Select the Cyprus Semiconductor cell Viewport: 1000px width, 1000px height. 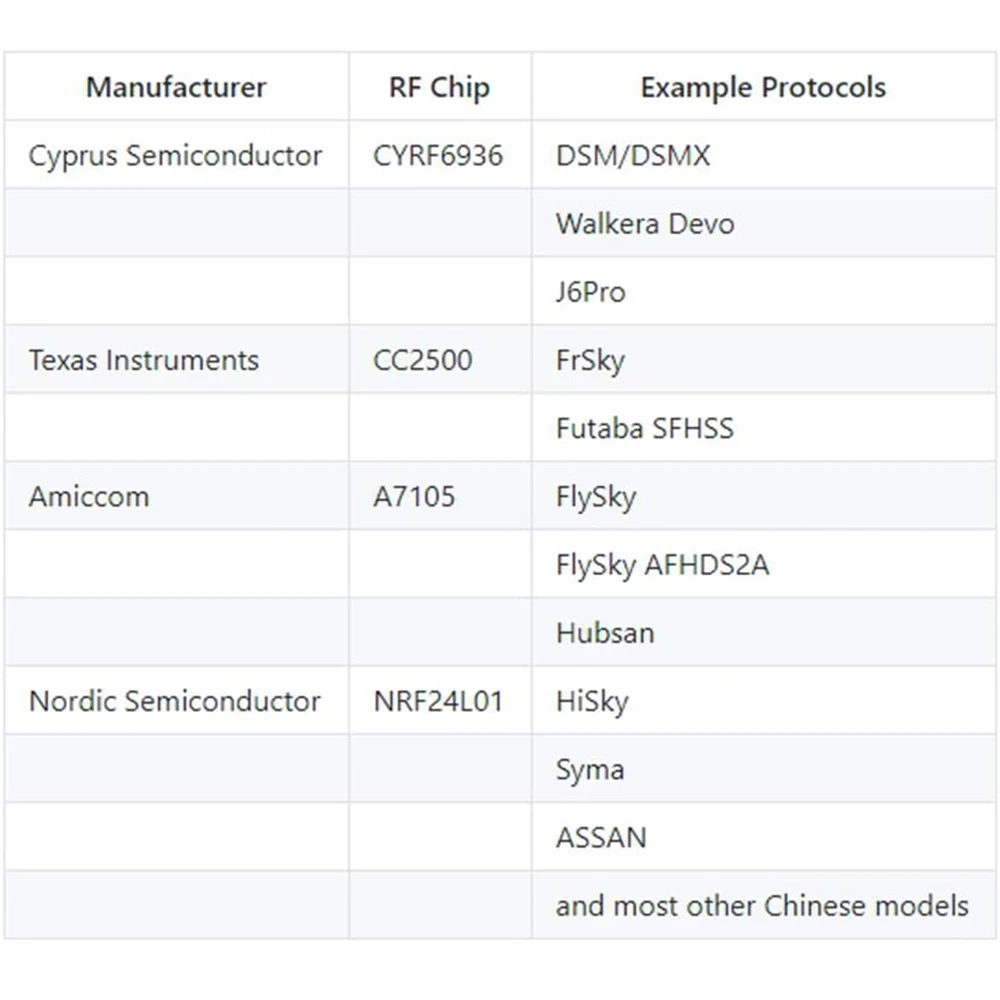[176, 156]
